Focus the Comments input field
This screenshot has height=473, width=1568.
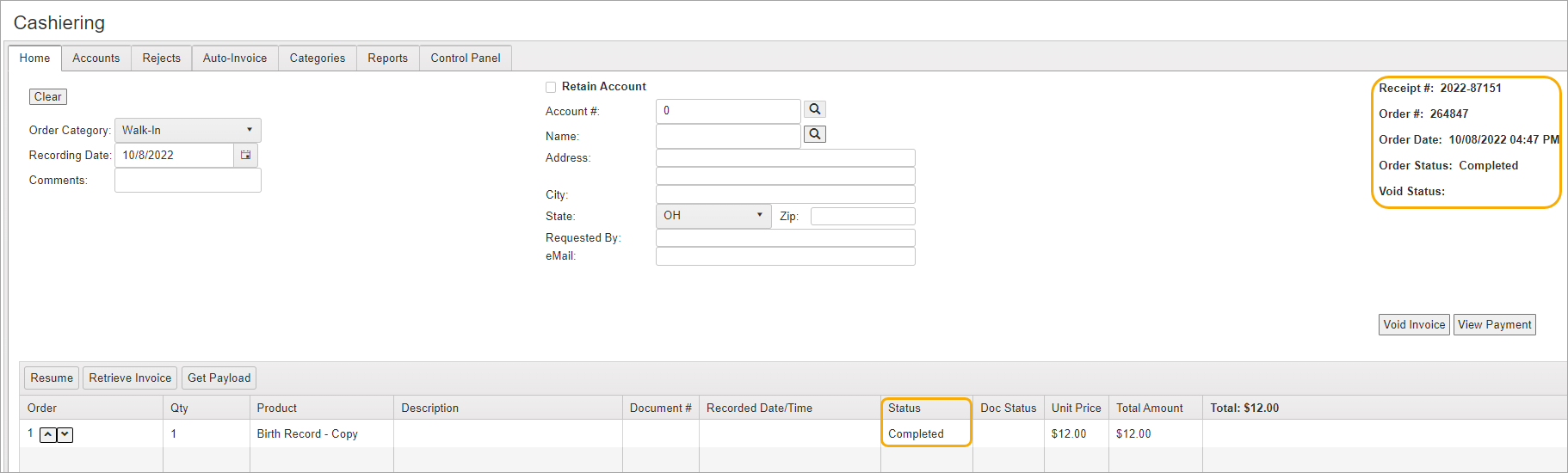[188, 181]
